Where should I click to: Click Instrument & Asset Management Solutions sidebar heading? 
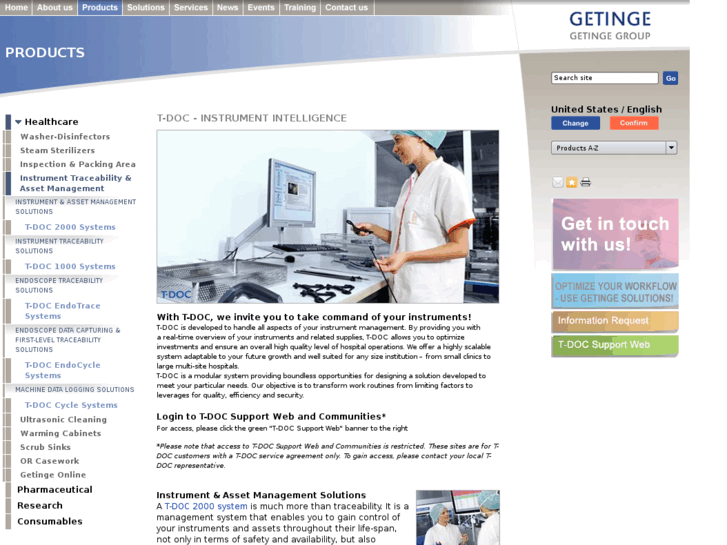76,207
